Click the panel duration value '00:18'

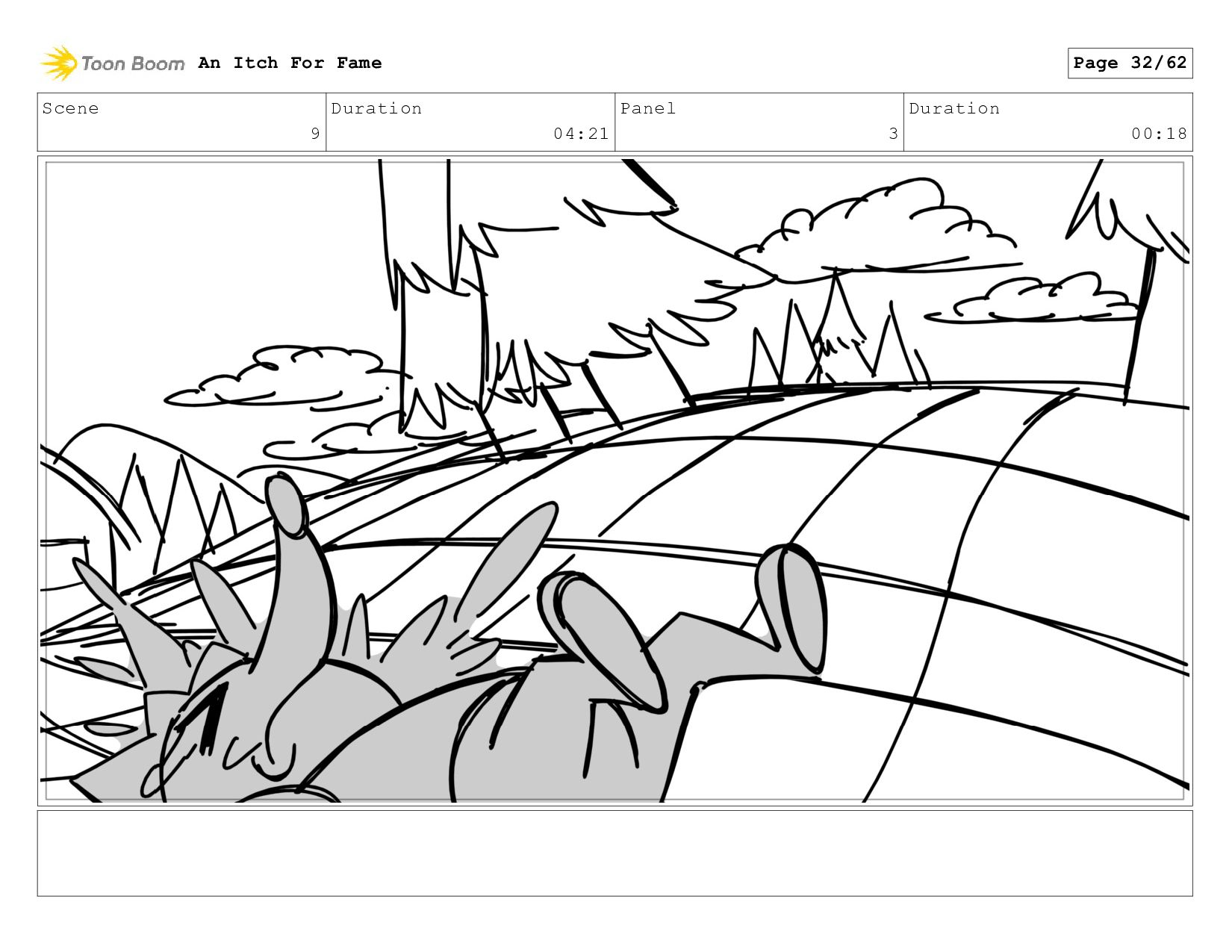tap(1159, 134)
